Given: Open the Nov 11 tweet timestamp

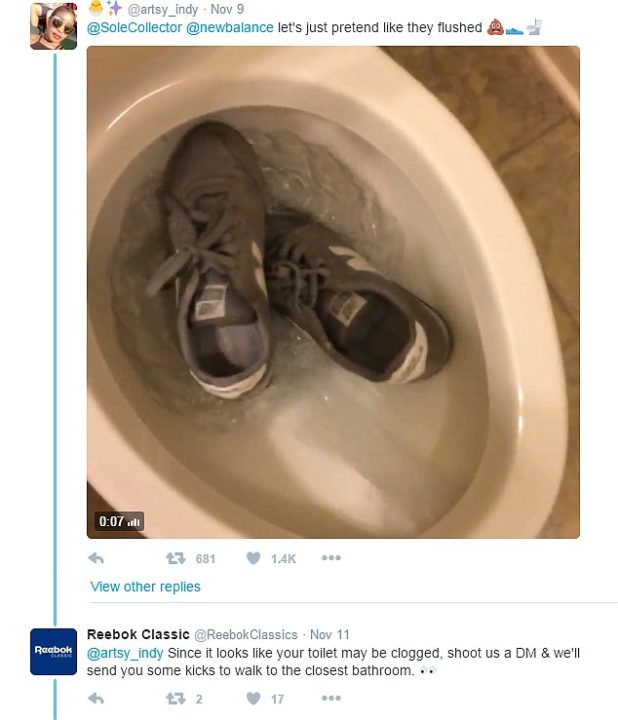Looking at the screenshot, I should [x=330, y=635].
